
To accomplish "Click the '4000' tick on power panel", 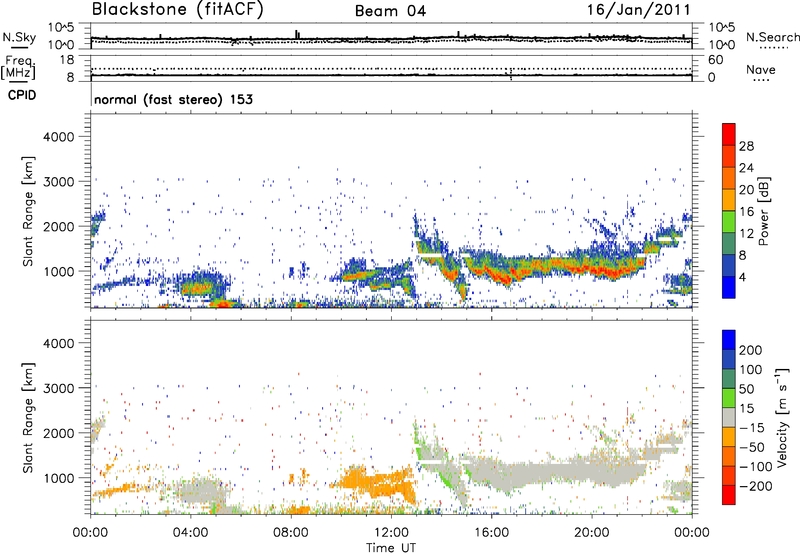I will (59, 137).
